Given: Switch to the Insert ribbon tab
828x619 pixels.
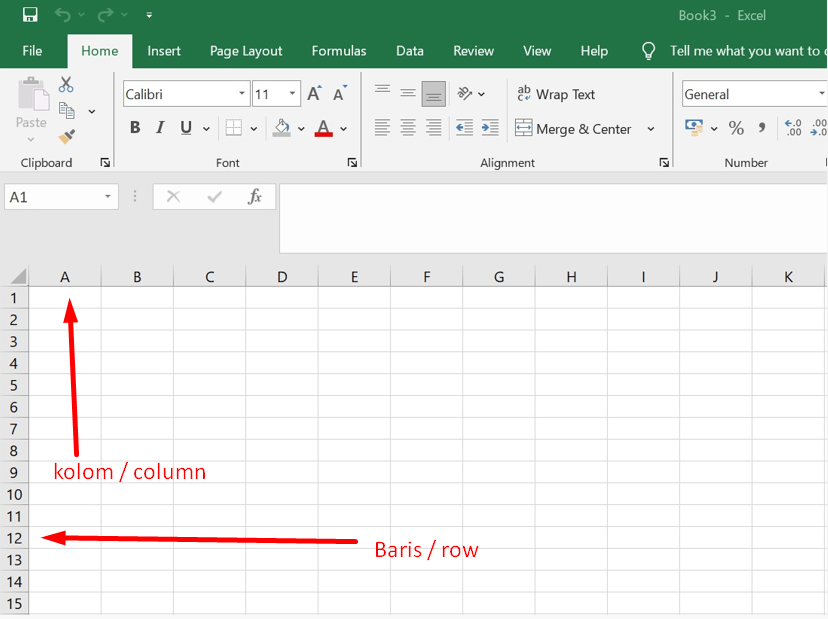Looking at the screenshot, I should tap(164, 51).
